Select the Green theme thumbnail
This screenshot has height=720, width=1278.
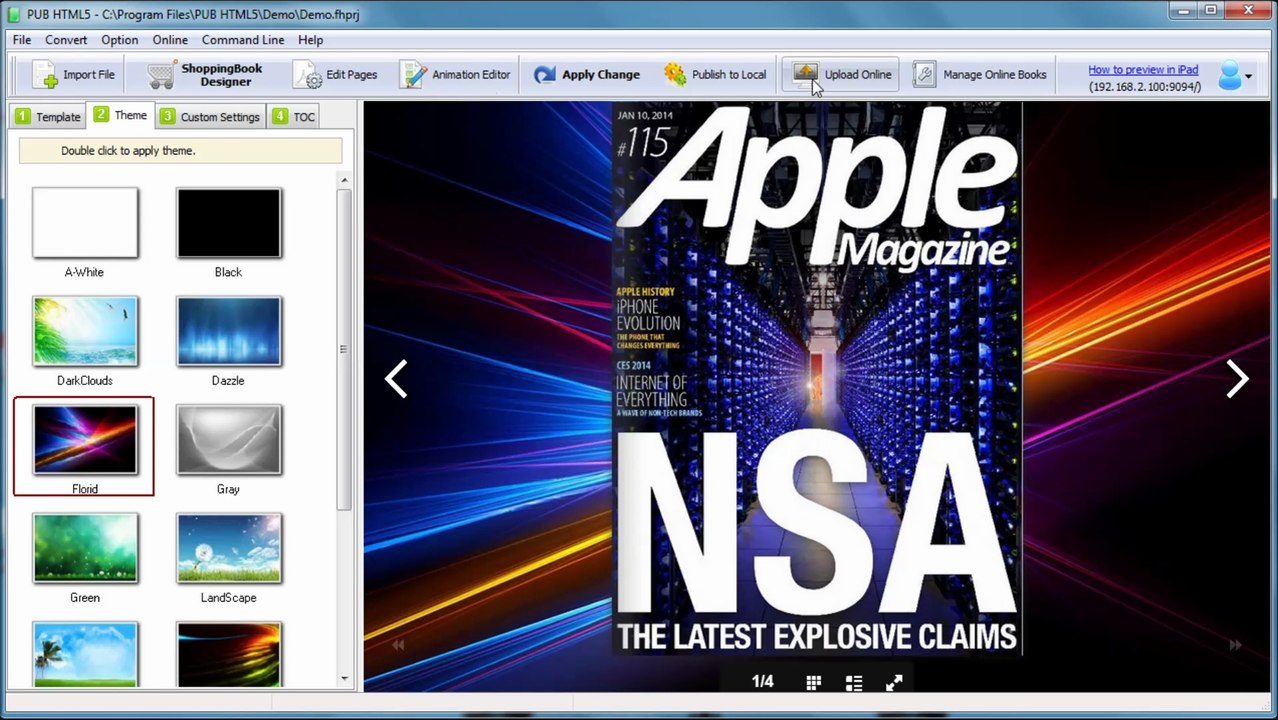(x=85, y=548)
